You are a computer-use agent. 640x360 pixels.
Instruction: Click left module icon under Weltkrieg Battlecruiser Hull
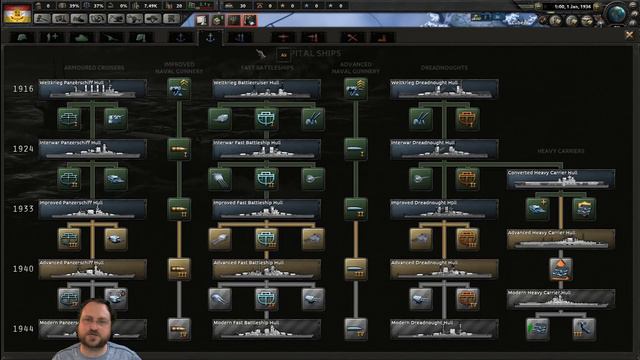point(220,119)
